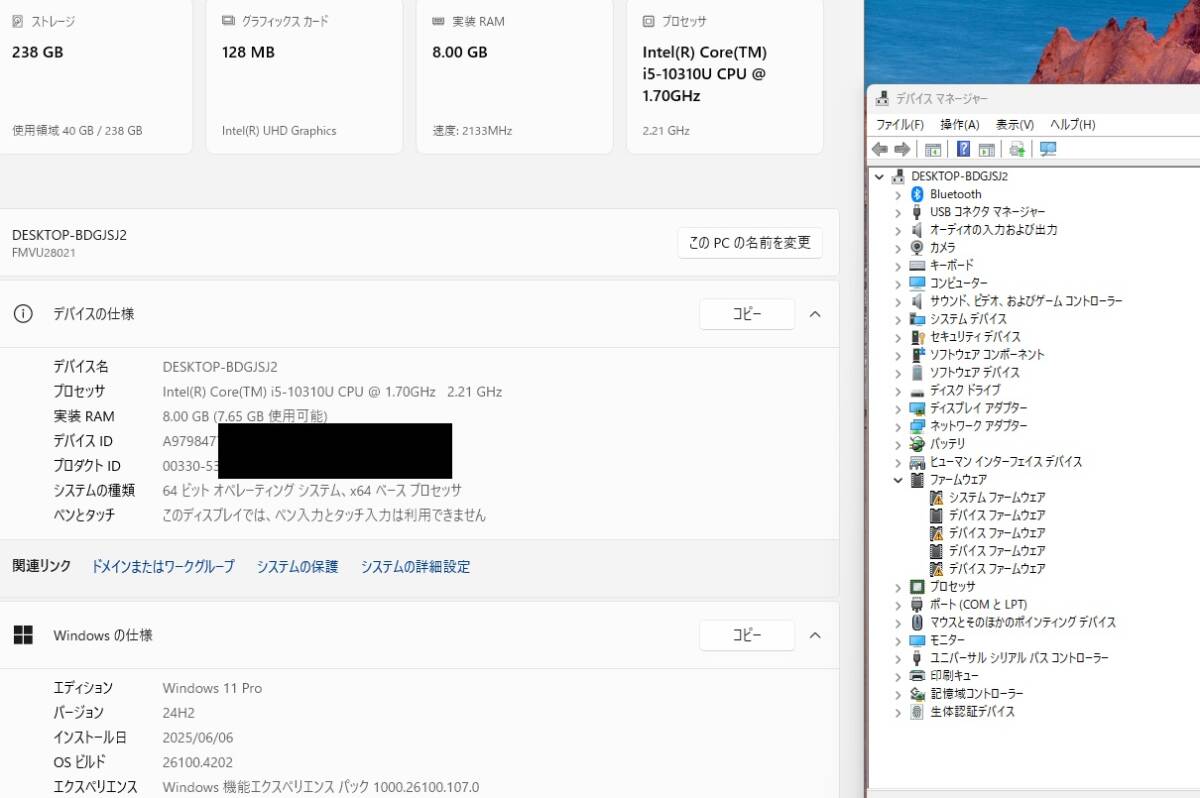The height and width of the screenshot is (798, 1200).
Task: Click the 実装 RAM 8.00 GB card
Action: pos(514,76)
